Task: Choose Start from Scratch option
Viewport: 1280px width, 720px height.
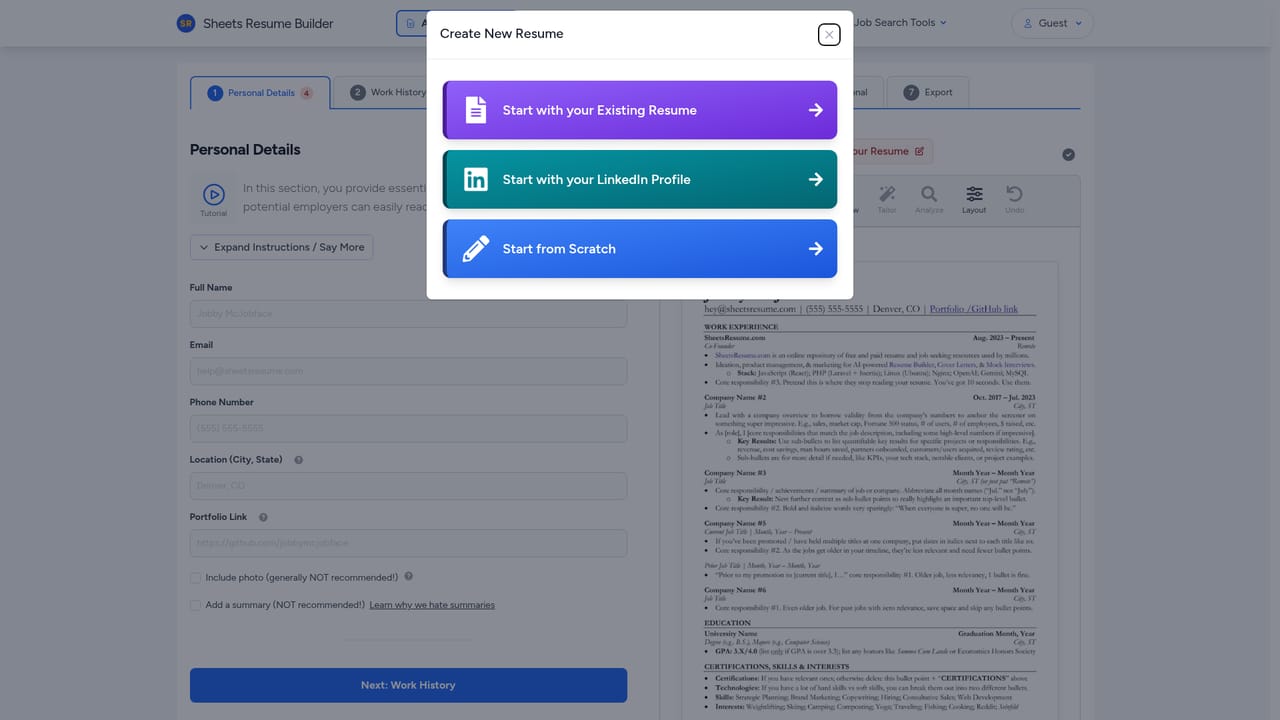Action: coord(640,248)
